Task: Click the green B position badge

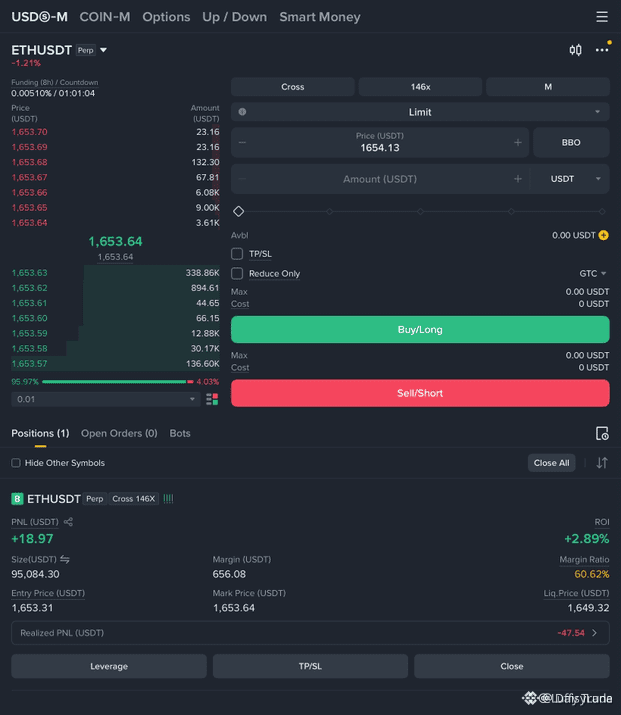Action: pyautogui.click(x=17, y=498)
